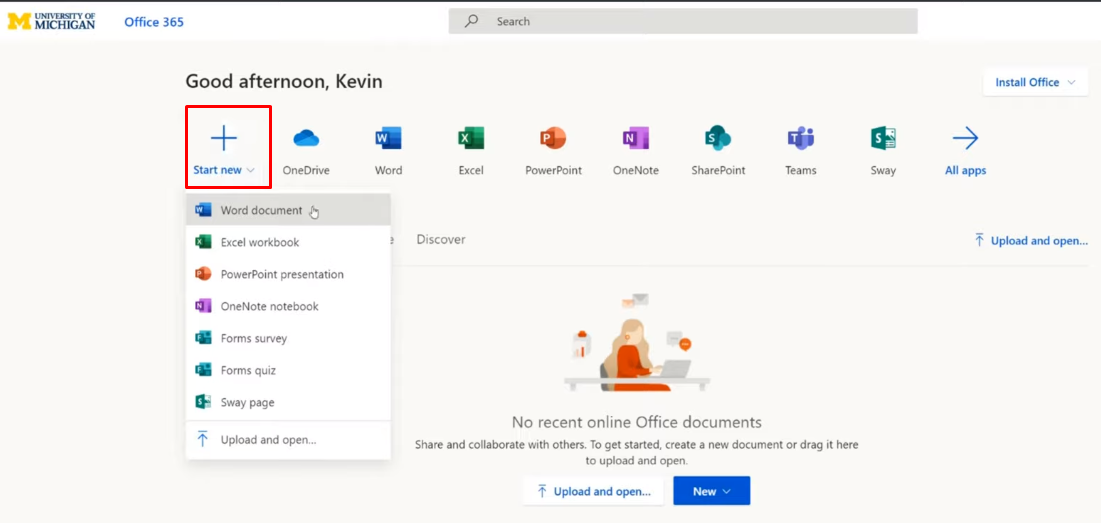Click the Upload and open button at bottom
Image resolution: width=1101 pixels, height=523 pixels.
(x=593, y=491)
